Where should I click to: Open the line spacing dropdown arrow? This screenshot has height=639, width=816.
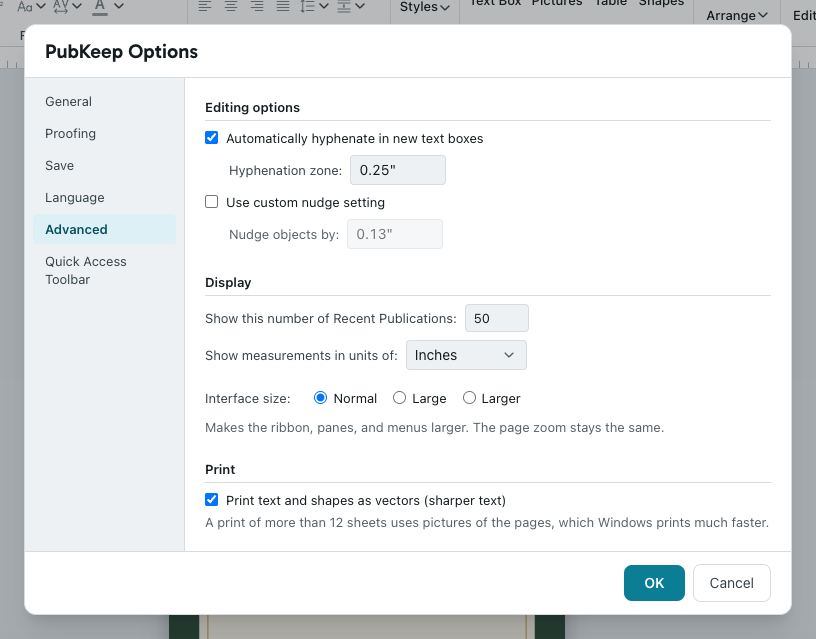(x=324, y=6)
